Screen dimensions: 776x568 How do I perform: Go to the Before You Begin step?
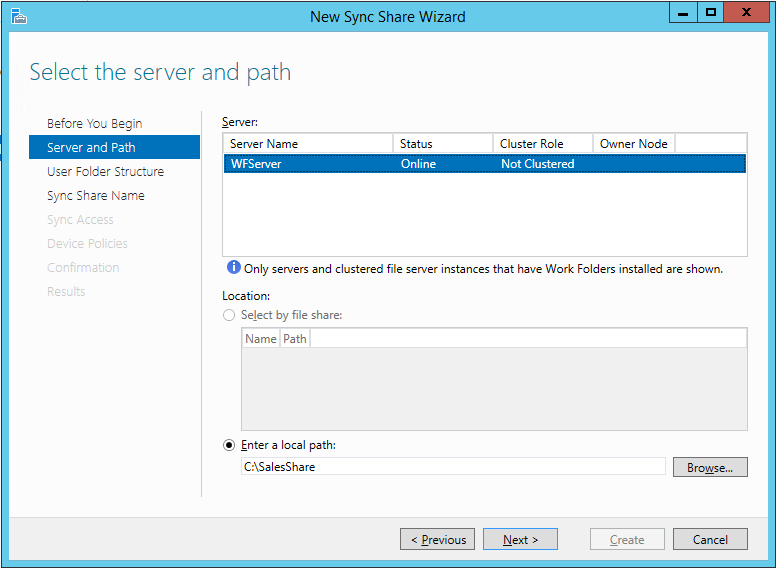point(95,123)
